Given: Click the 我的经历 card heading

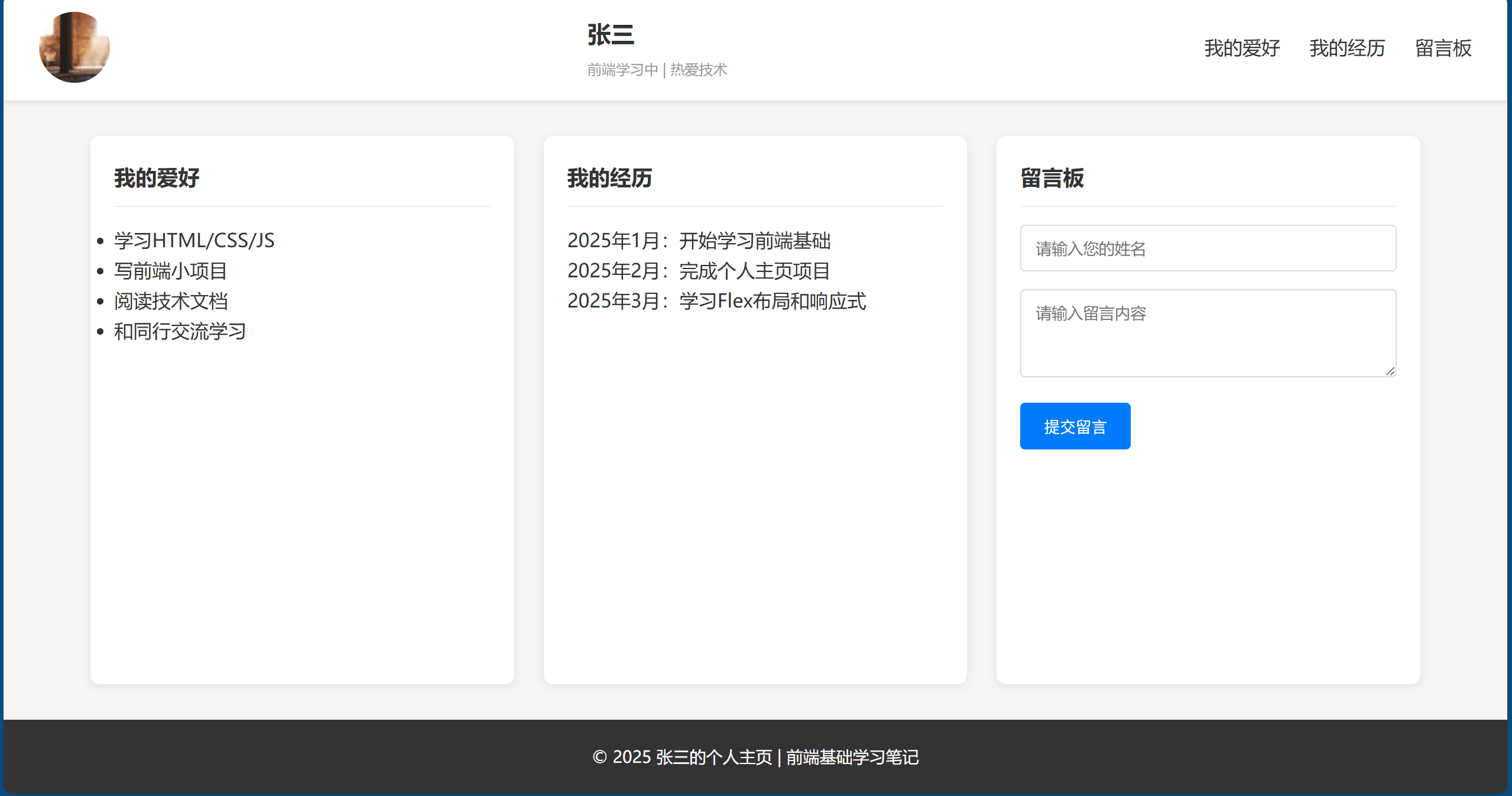Looking at the screenshot, I should pos(609,178).
